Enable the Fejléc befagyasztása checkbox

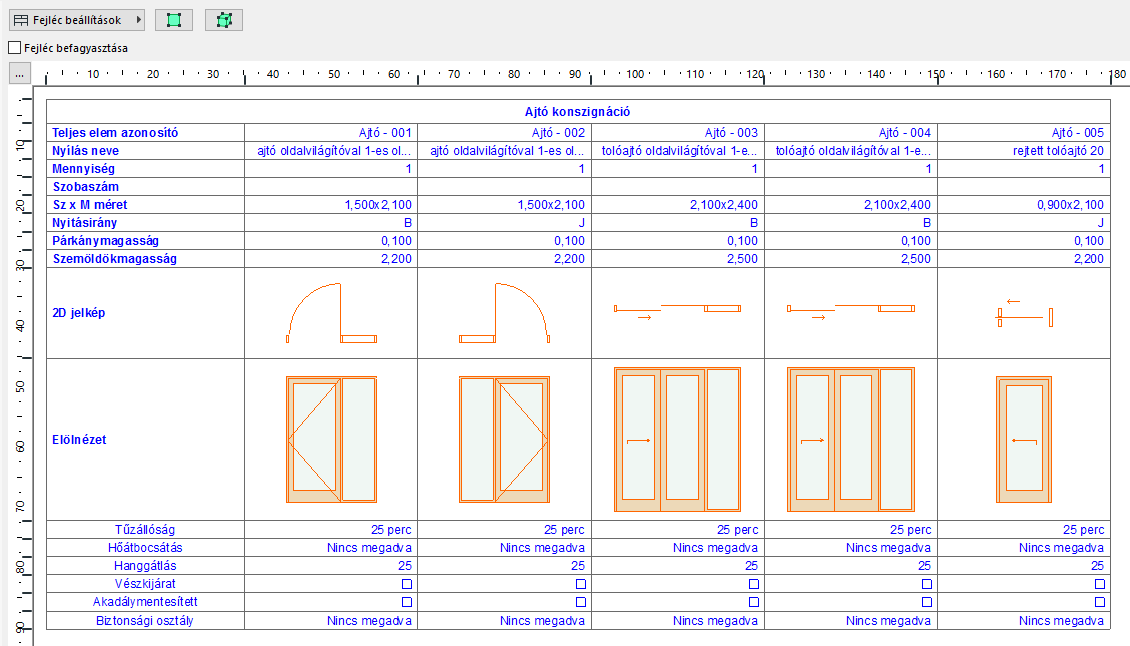13,46
